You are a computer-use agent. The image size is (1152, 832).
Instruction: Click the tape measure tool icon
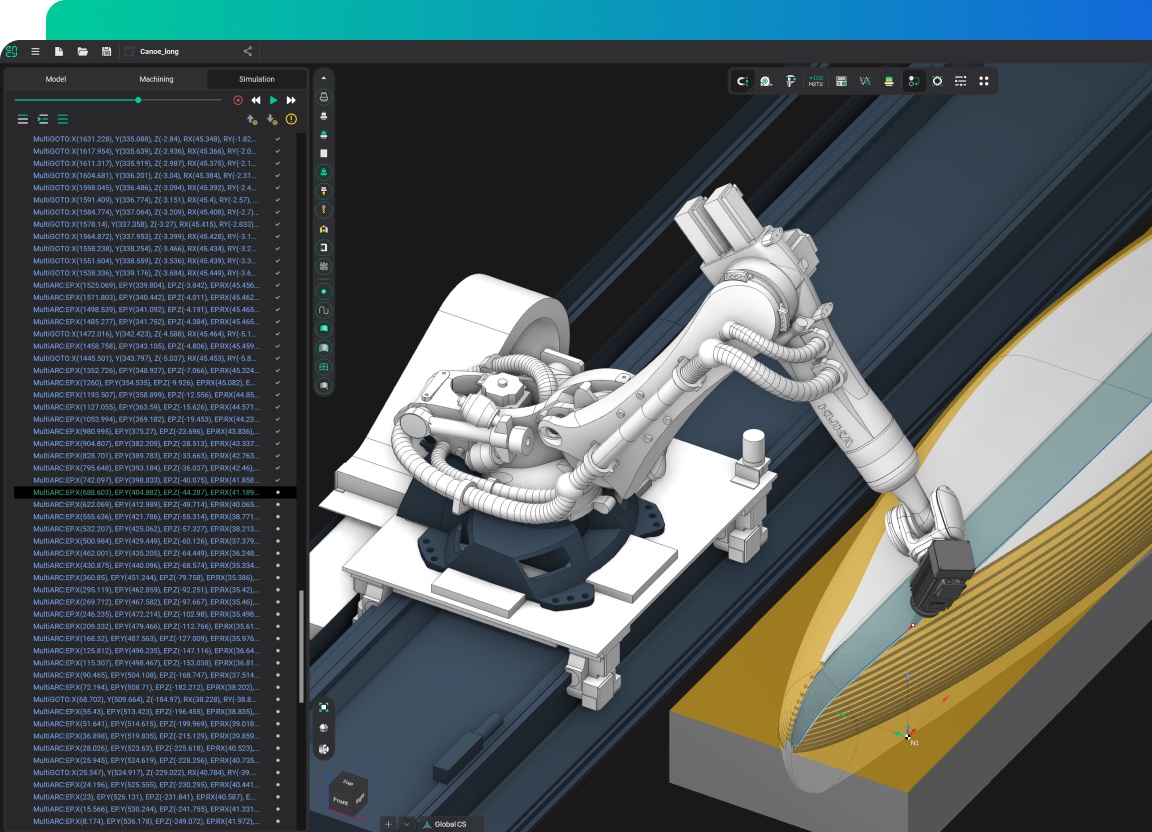pyautogui.click(x=766, y=81)
